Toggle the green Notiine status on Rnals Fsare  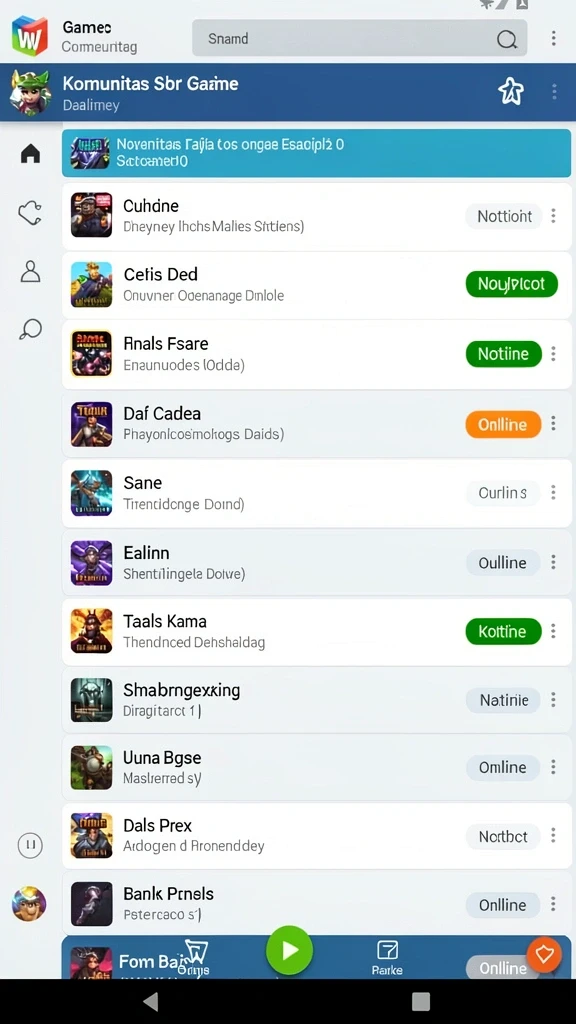click(504, 354)
